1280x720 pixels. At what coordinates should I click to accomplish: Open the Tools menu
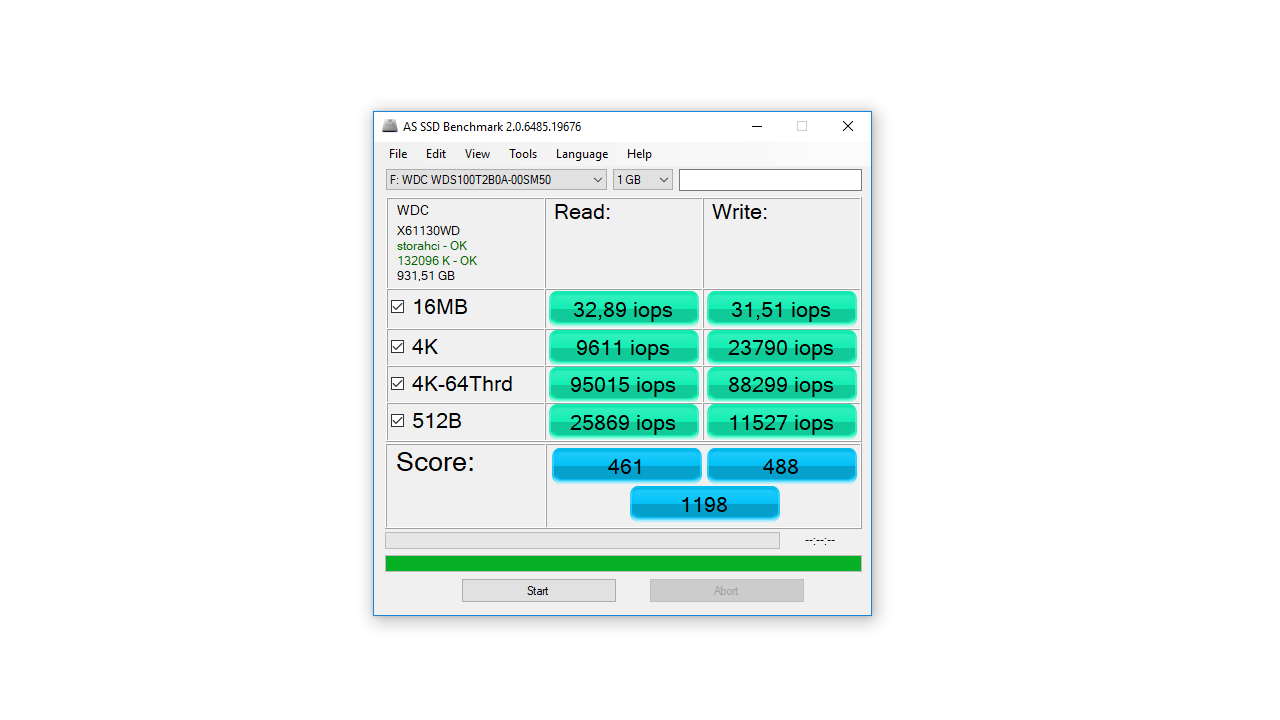523,154
